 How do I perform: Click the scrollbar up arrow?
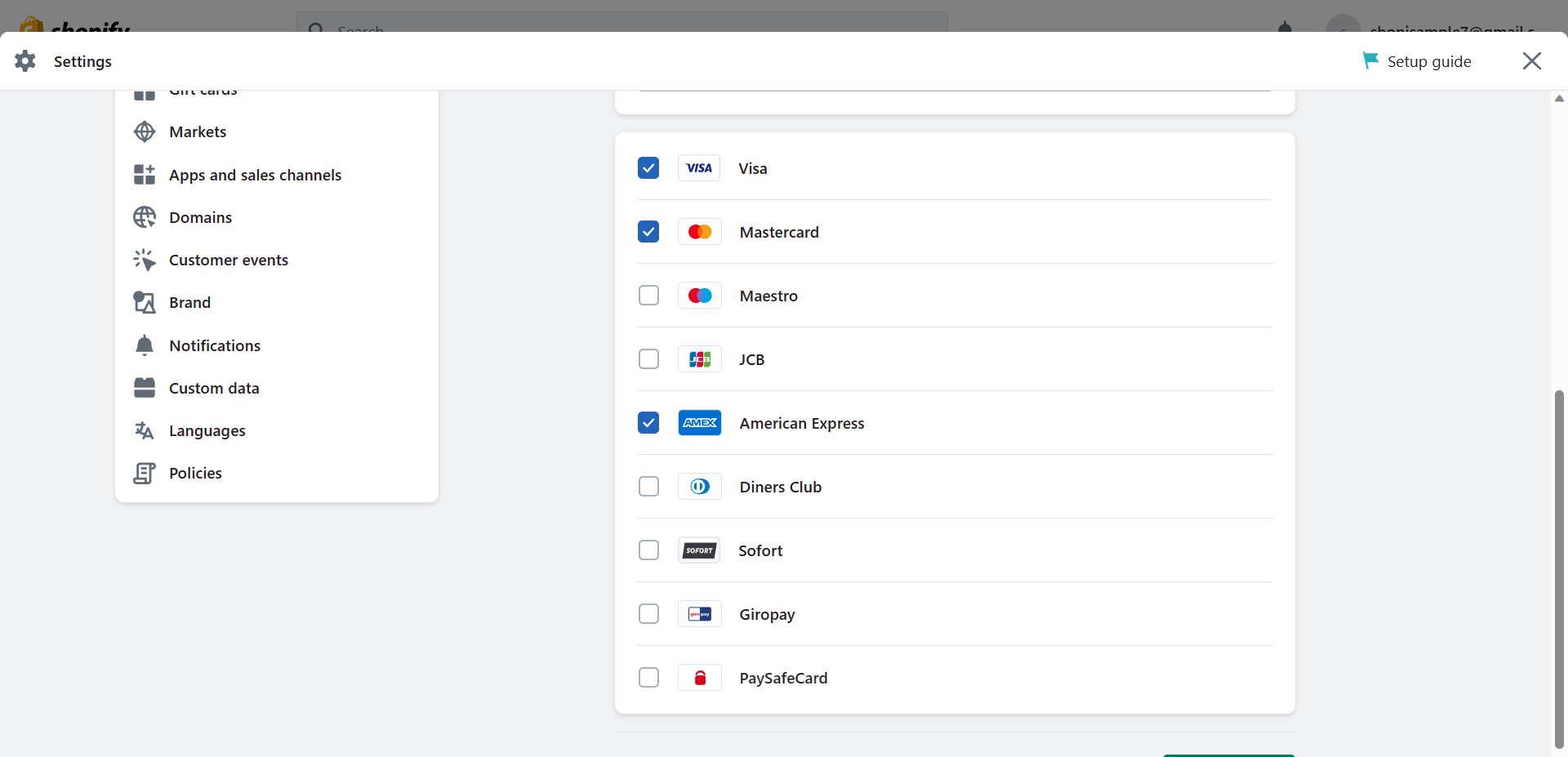(1559, 99)
